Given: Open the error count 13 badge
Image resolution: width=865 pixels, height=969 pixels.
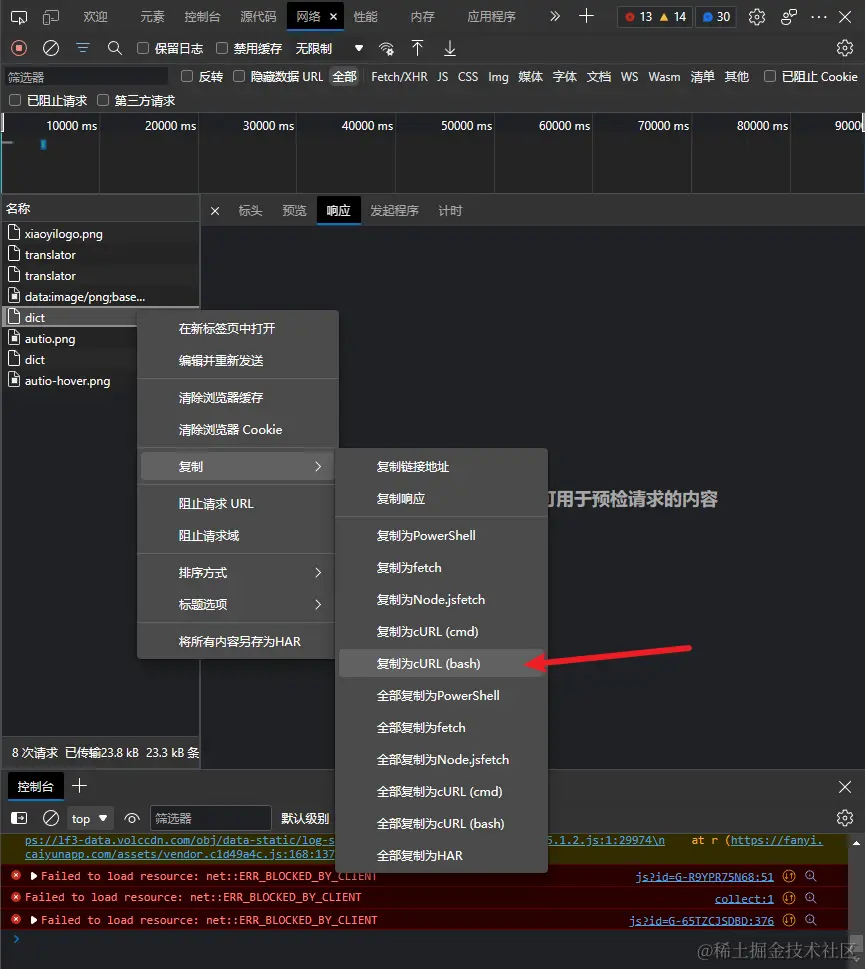Looking at the screenshot, I should pyautogui.click(x=638, y=17).
